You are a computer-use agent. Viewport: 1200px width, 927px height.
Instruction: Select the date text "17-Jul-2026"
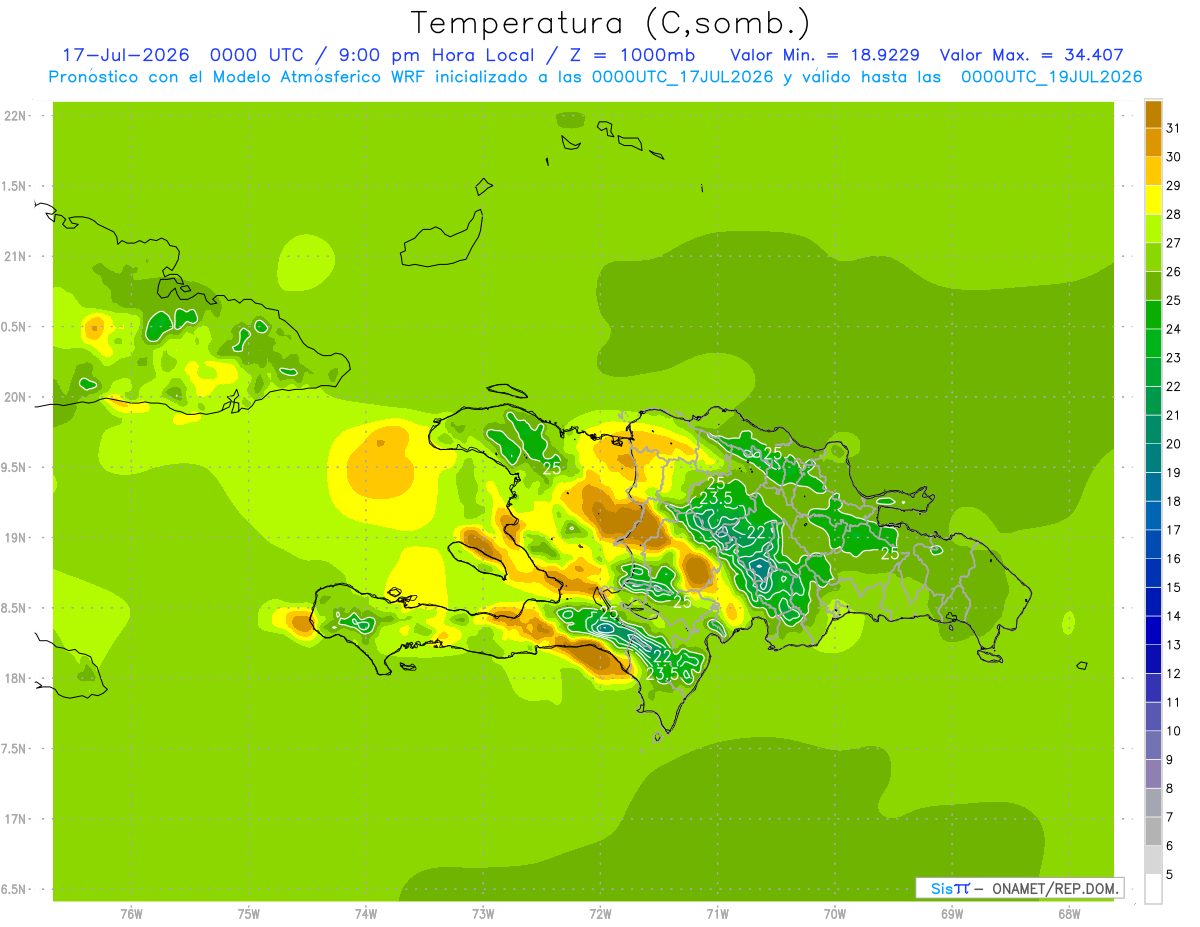(126, 55)
